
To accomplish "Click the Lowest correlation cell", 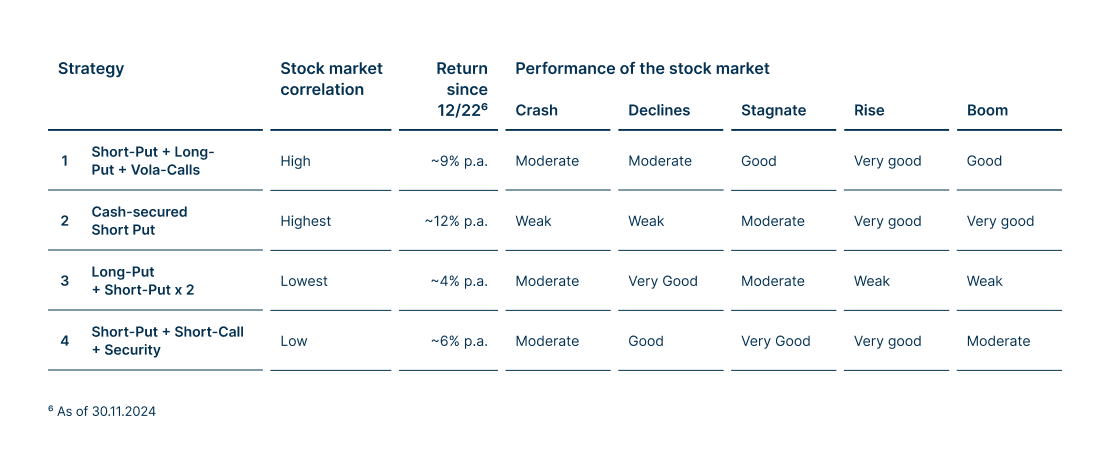I will pyautogui.click(x=304, y=282).
